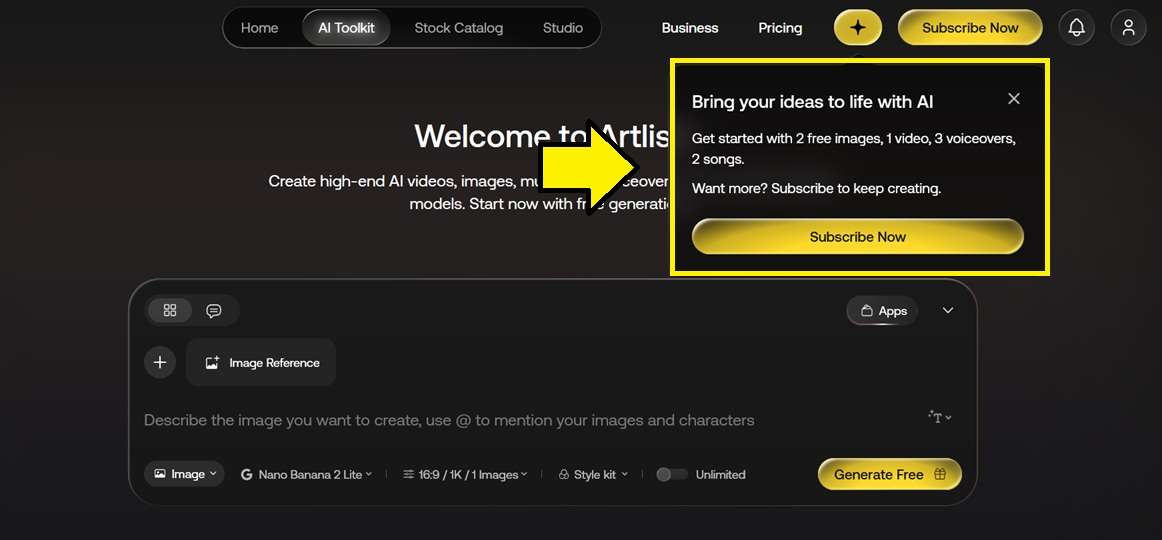Open the Studio tab
This screenshot has height=540, width=1162.
562,28
